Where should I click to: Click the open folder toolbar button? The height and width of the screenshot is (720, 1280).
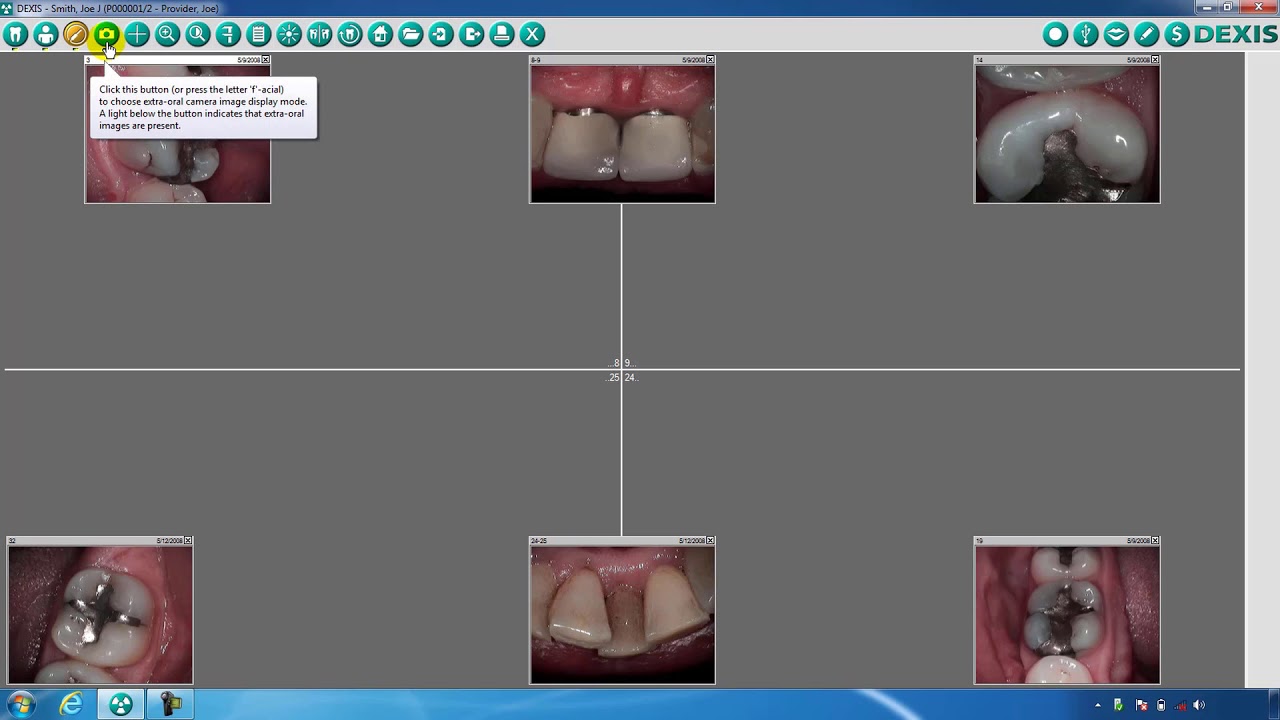tap(411, 35)
